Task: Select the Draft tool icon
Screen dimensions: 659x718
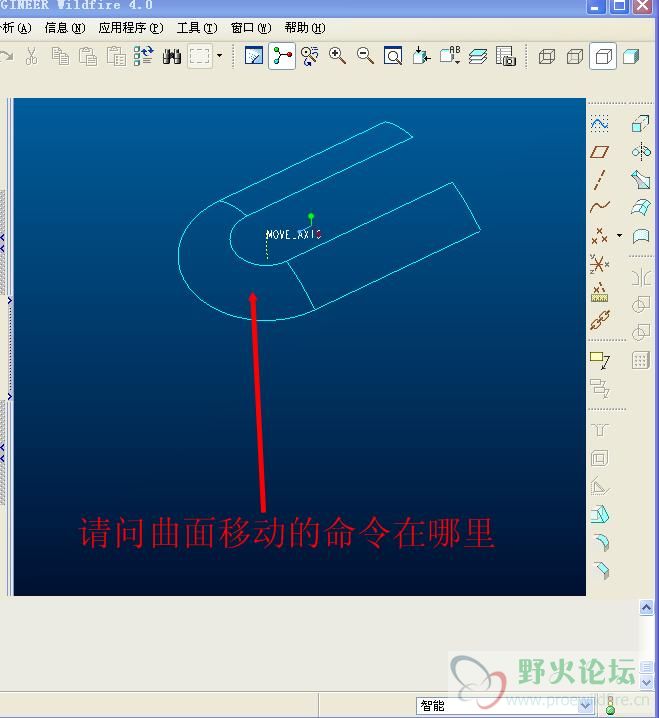Action: (599, 514)
